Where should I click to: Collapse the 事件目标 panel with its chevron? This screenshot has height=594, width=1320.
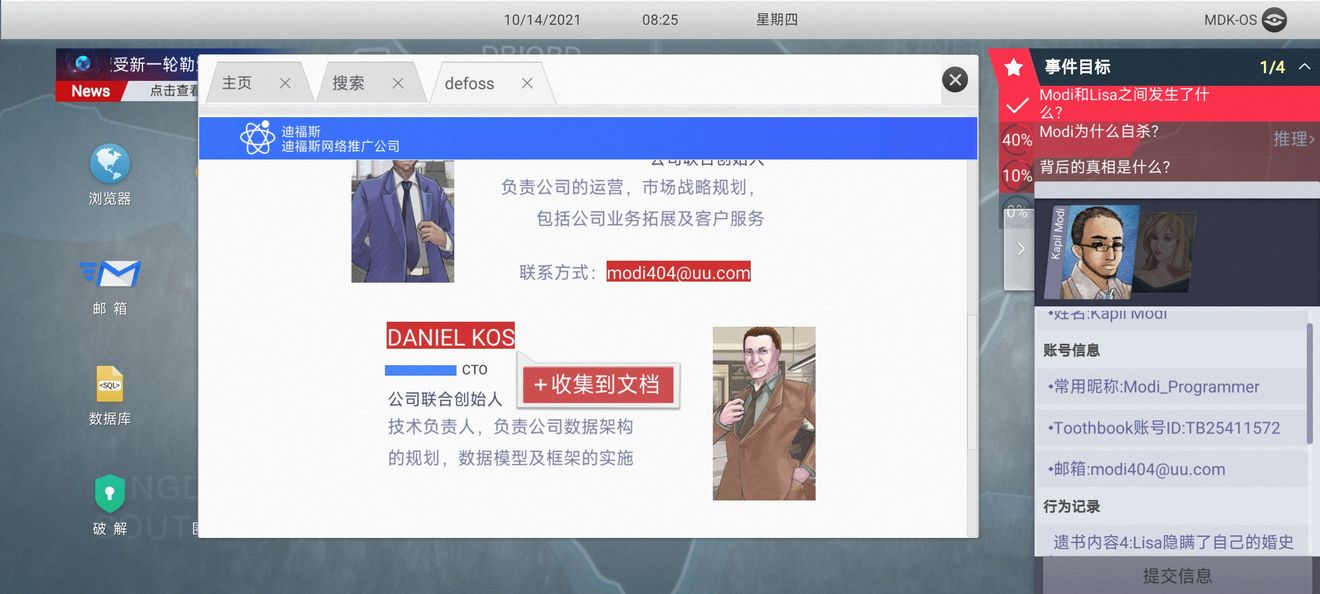1305,67
